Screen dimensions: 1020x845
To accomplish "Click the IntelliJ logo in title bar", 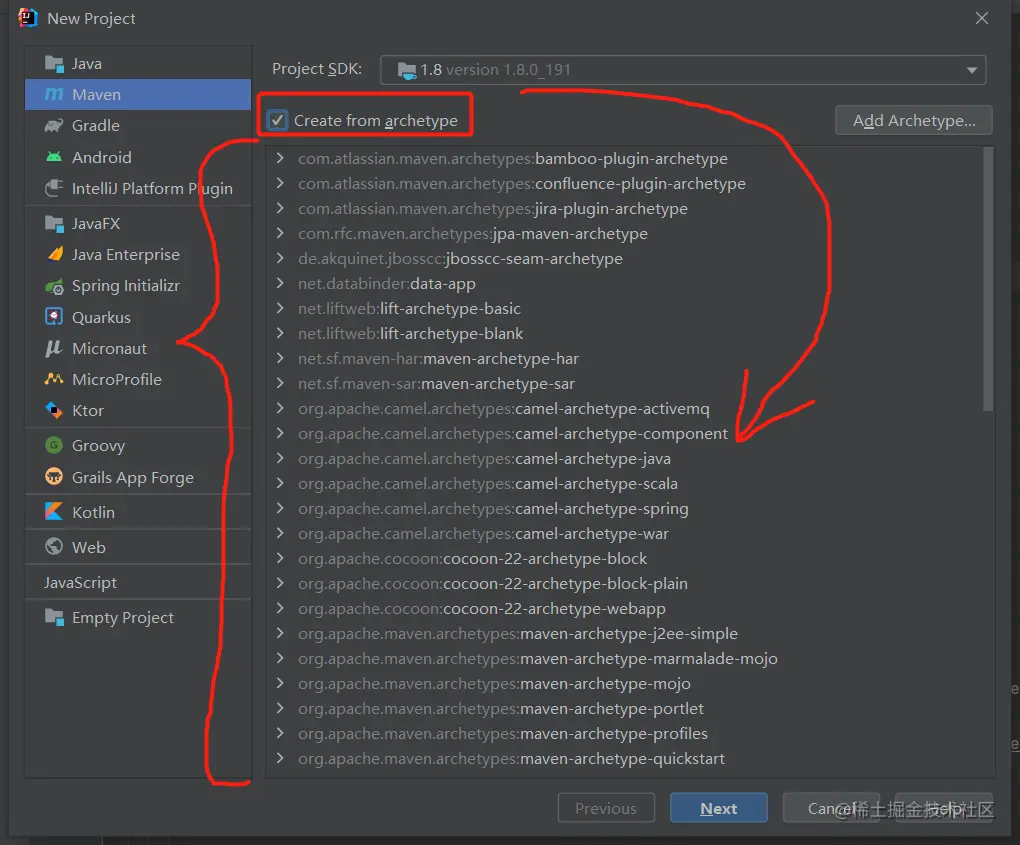I will click(x=28, y=18).
